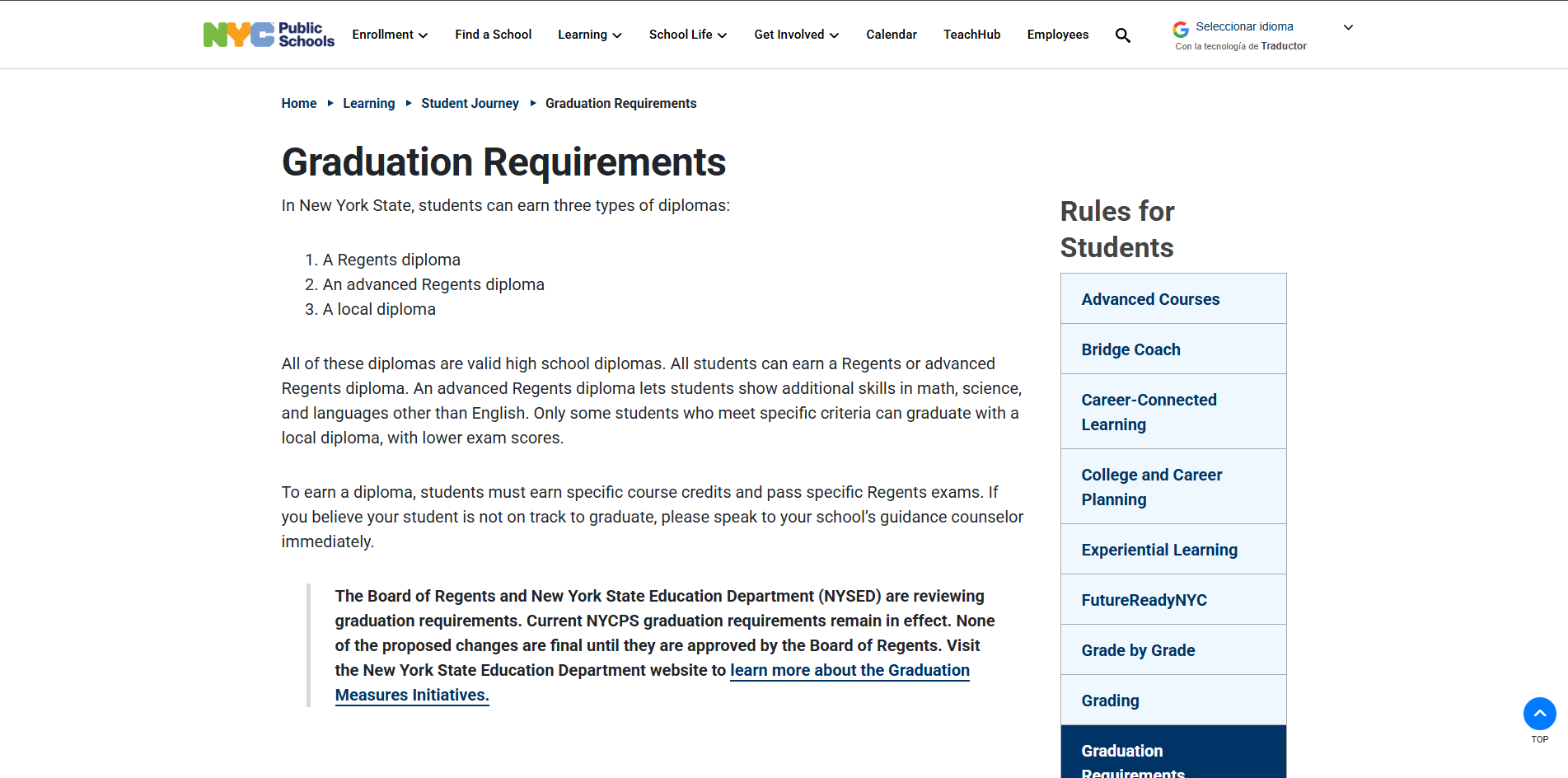
Task: Click 'Con la tecnología de Traductor' text
Action: (x=1241, y=46)
